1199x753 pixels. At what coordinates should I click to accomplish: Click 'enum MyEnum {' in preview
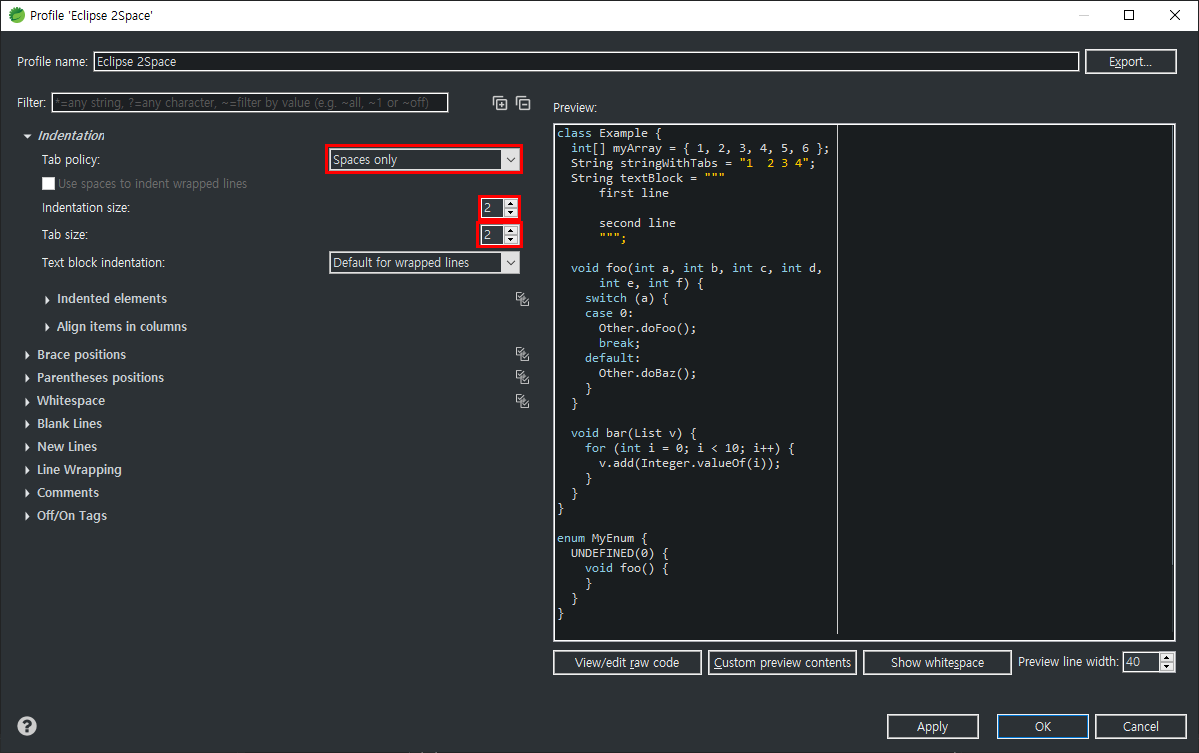tap(602, 538)
